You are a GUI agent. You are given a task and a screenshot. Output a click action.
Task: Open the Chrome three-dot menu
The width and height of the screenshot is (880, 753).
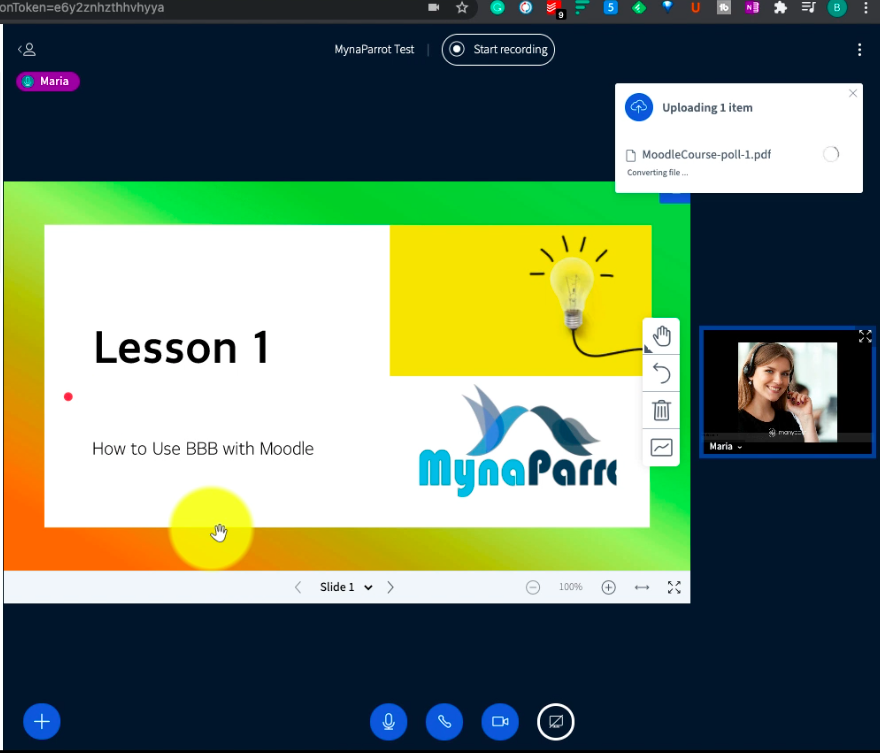pos(866,8)
